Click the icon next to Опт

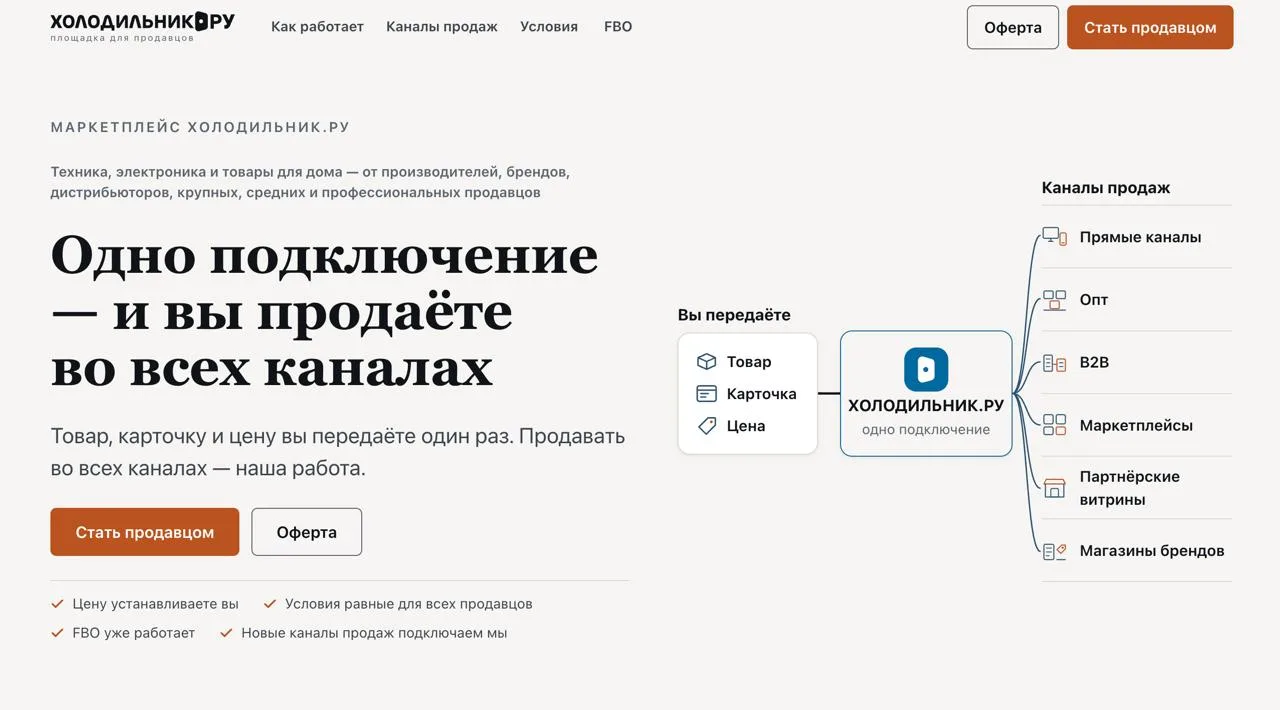click(x=1054, y=300)
